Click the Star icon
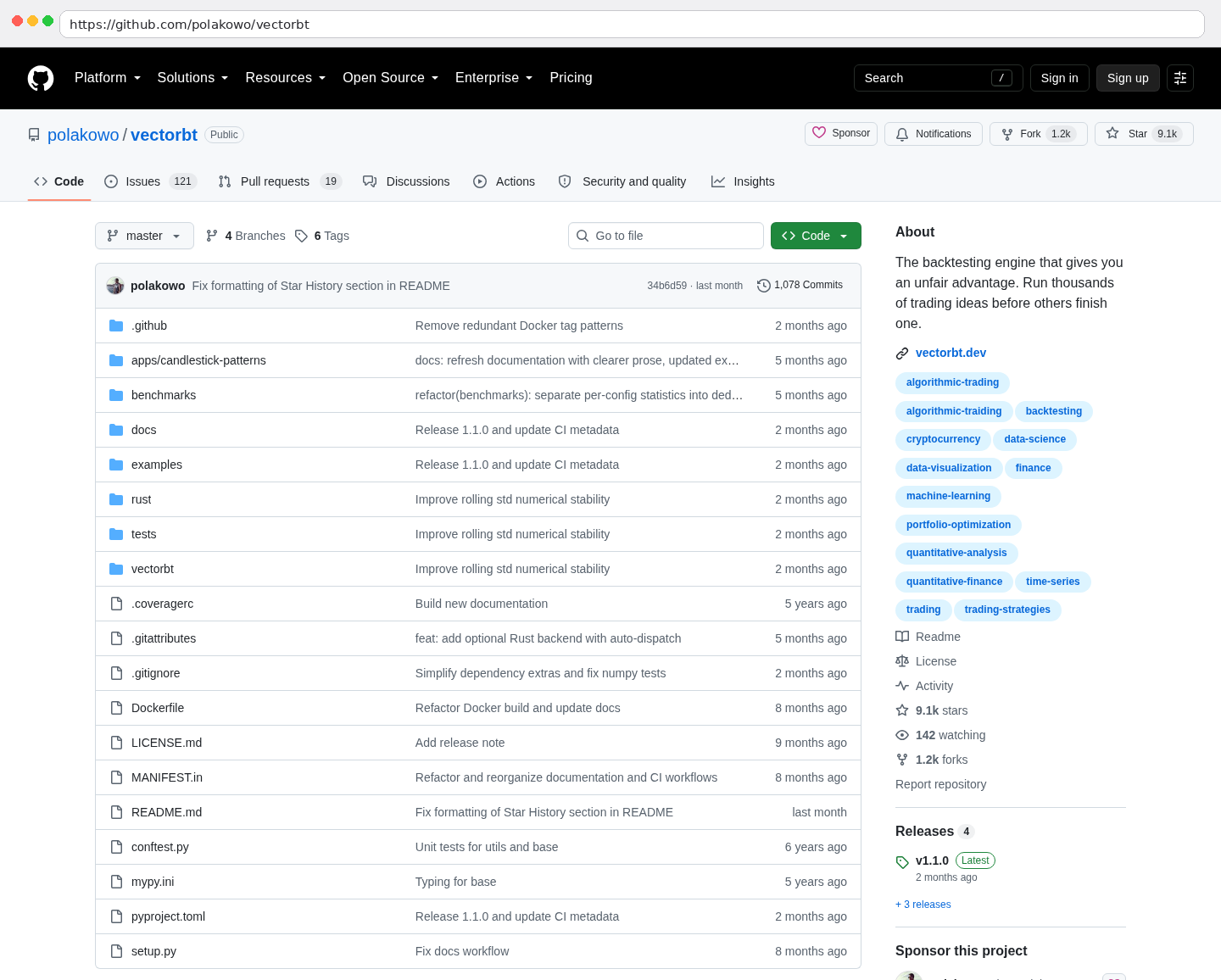Viewport: 1221px width, 980px height. click(x=1112, y=134)
